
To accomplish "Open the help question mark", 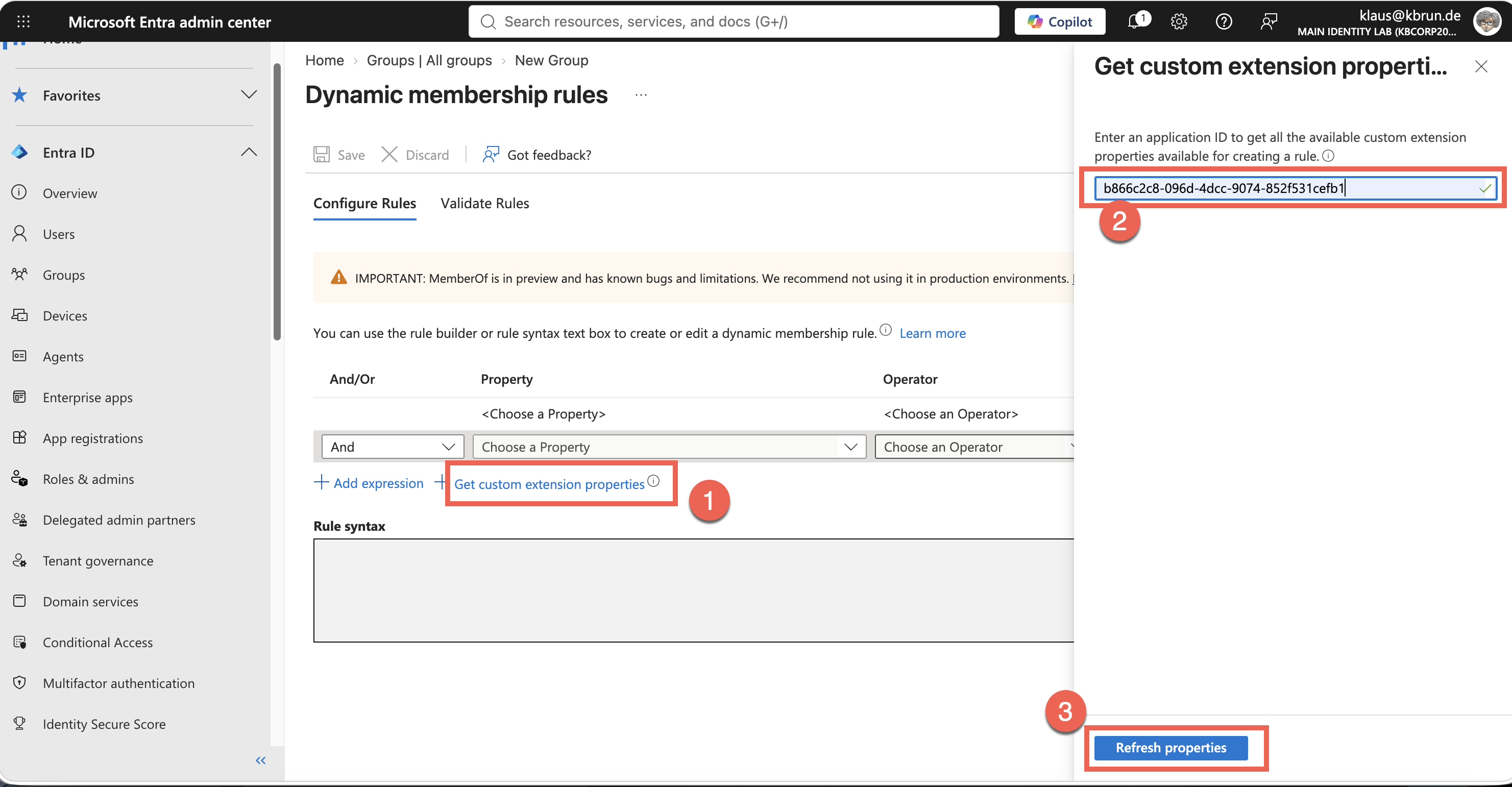I will pyautogui.click(x=1223, y=22).
